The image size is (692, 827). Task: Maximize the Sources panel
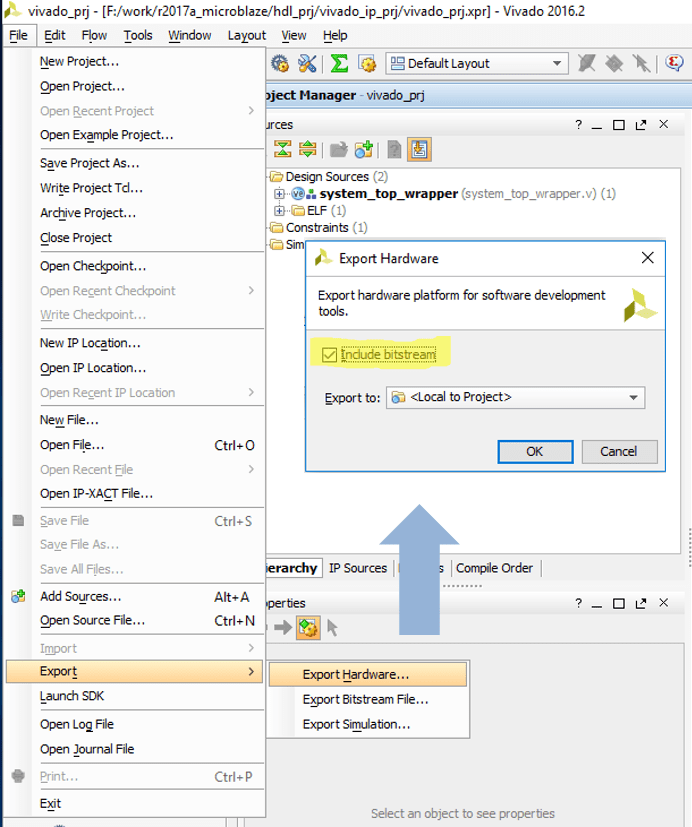point(619,124)
